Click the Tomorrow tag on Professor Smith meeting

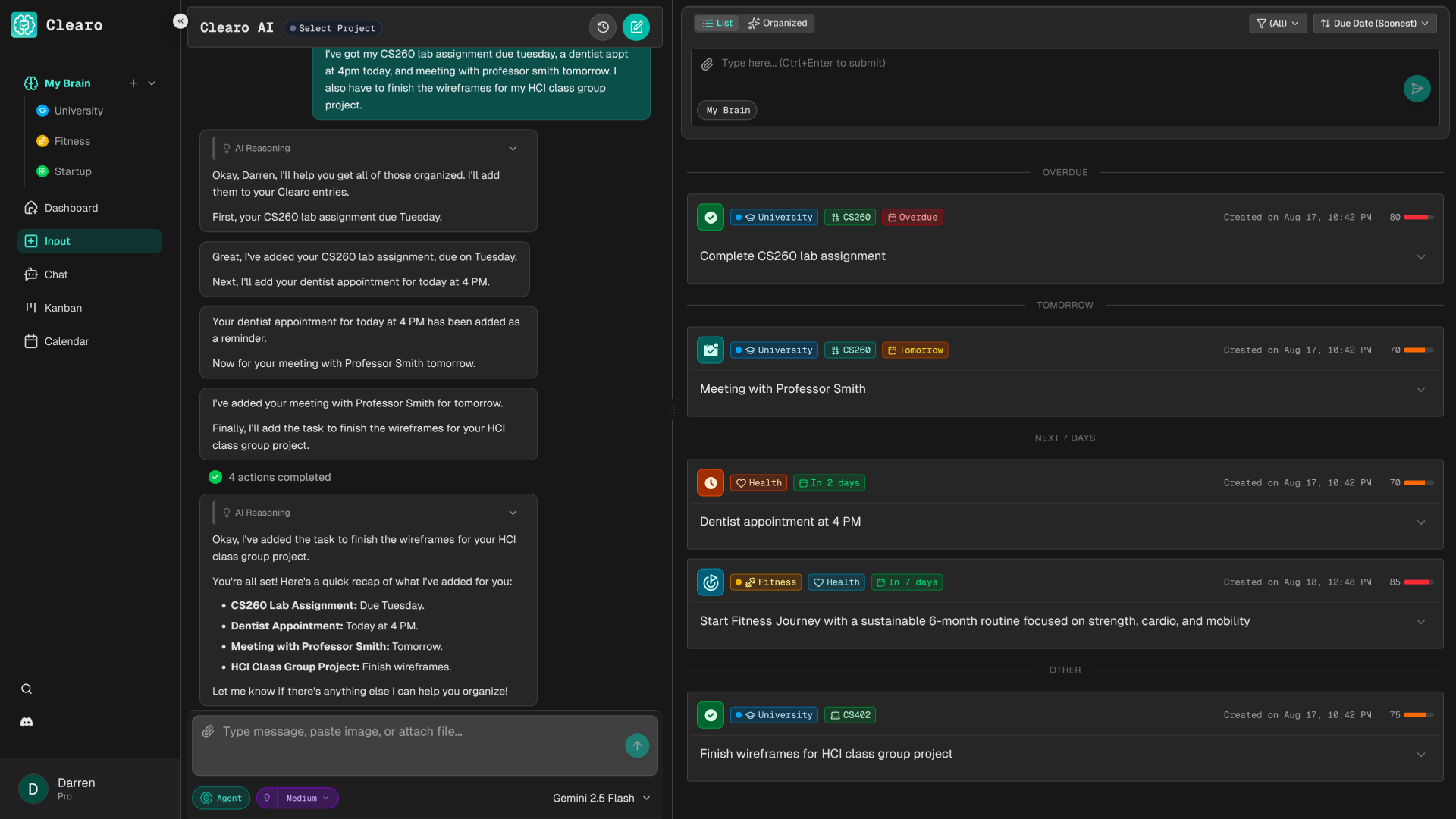(915, 350)
